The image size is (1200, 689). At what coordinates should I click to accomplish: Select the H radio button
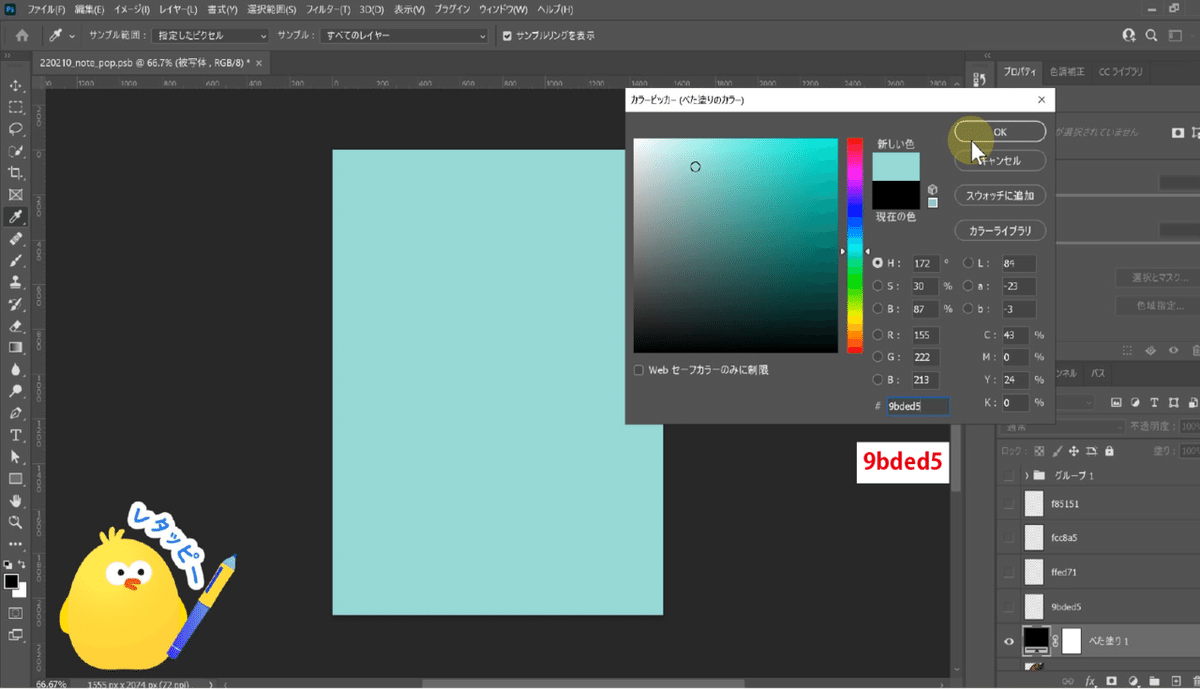878,263
